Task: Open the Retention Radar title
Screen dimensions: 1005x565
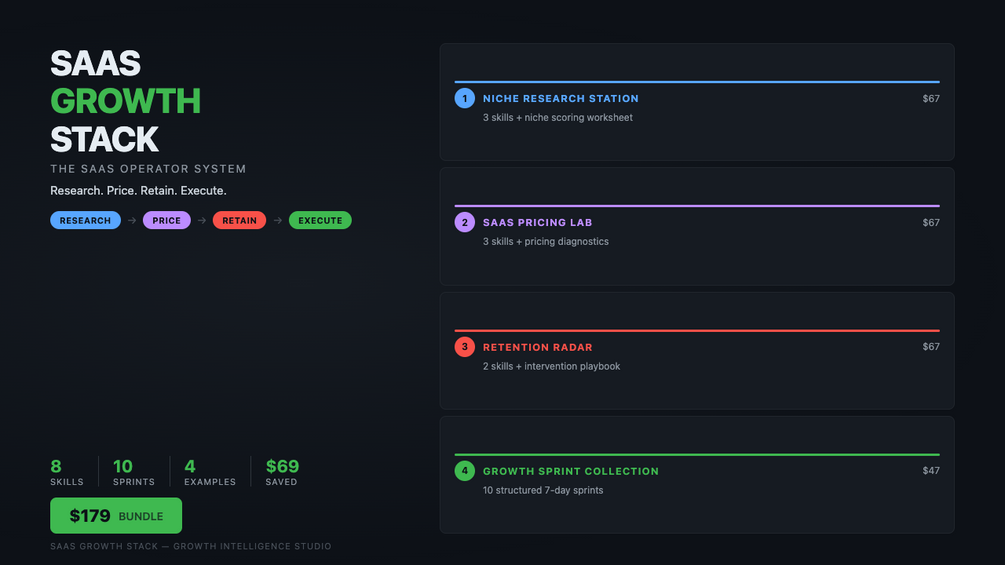Action: [x=537, y=348]
